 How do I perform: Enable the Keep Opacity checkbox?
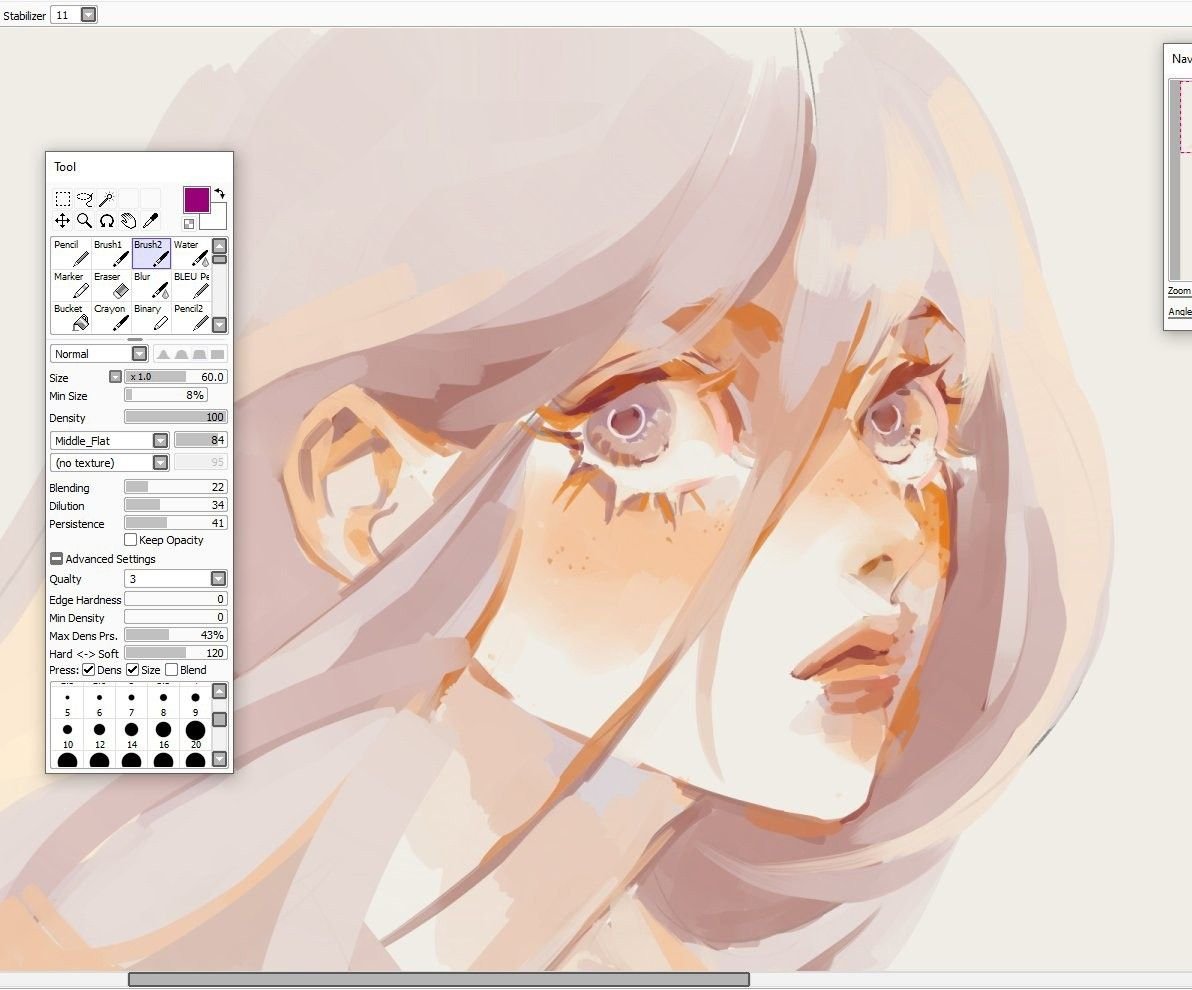131,540
